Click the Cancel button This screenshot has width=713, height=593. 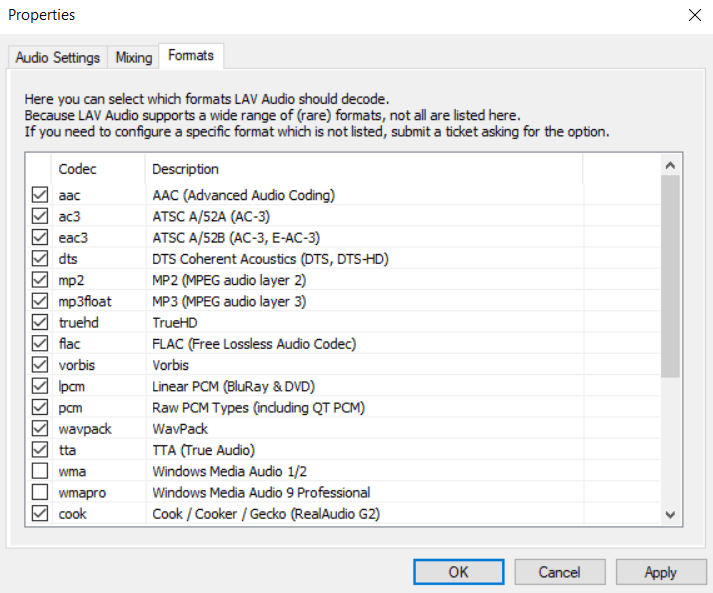(560, 572)
